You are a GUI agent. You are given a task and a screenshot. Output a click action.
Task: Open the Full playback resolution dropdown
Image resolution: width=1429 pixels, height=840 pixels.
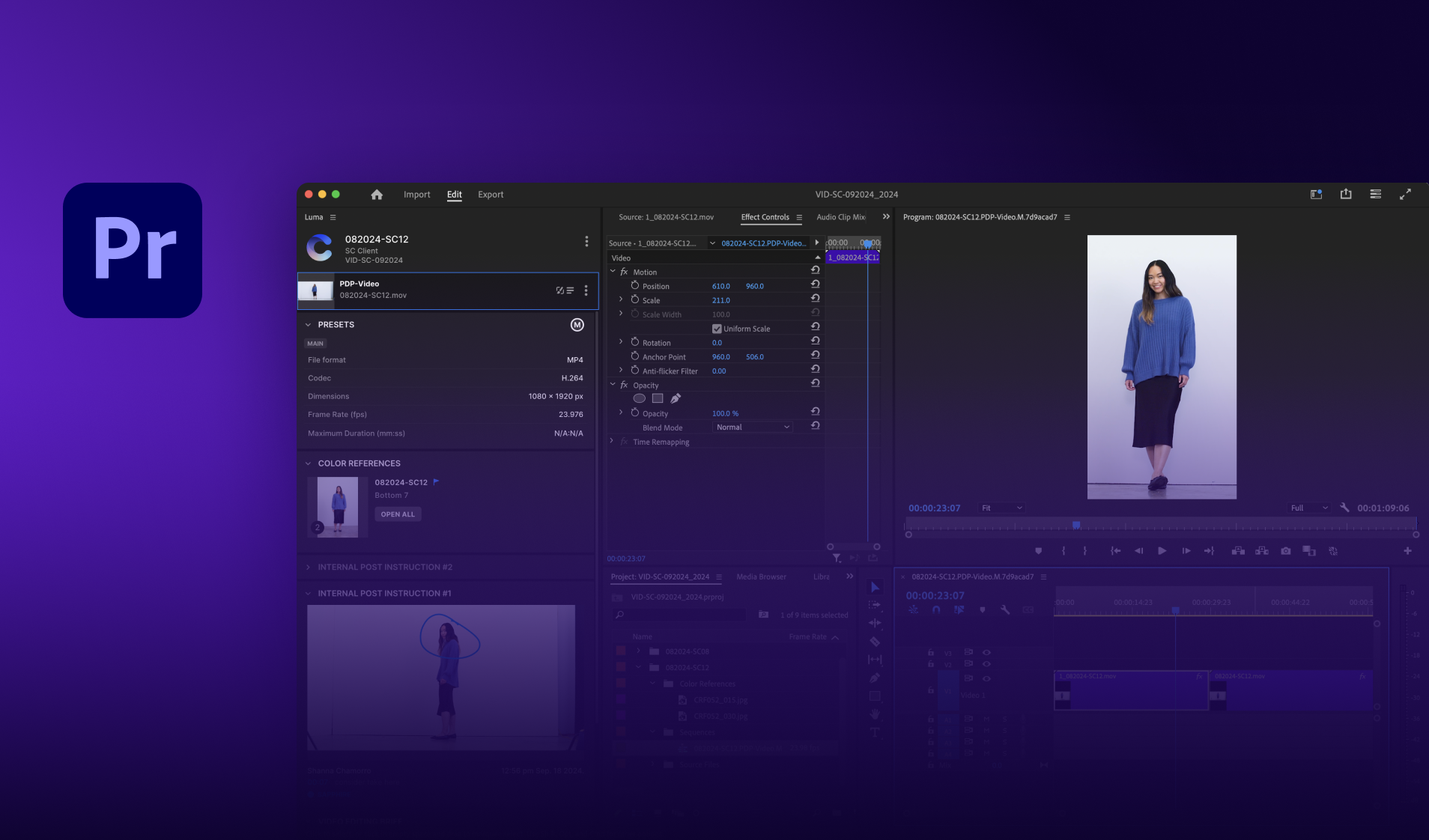coord(1308,508)
